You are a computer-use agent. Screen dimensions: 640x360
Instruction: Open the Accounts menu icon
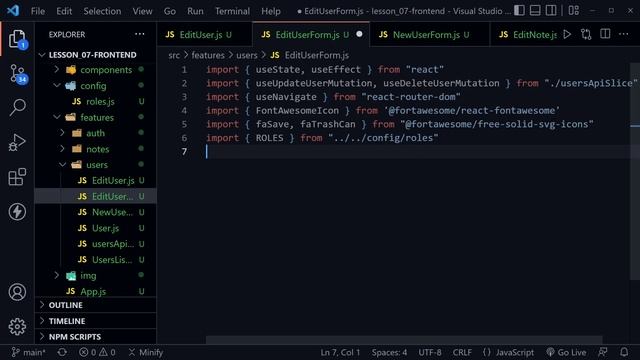pyautogui.click(x=17, y=292)
